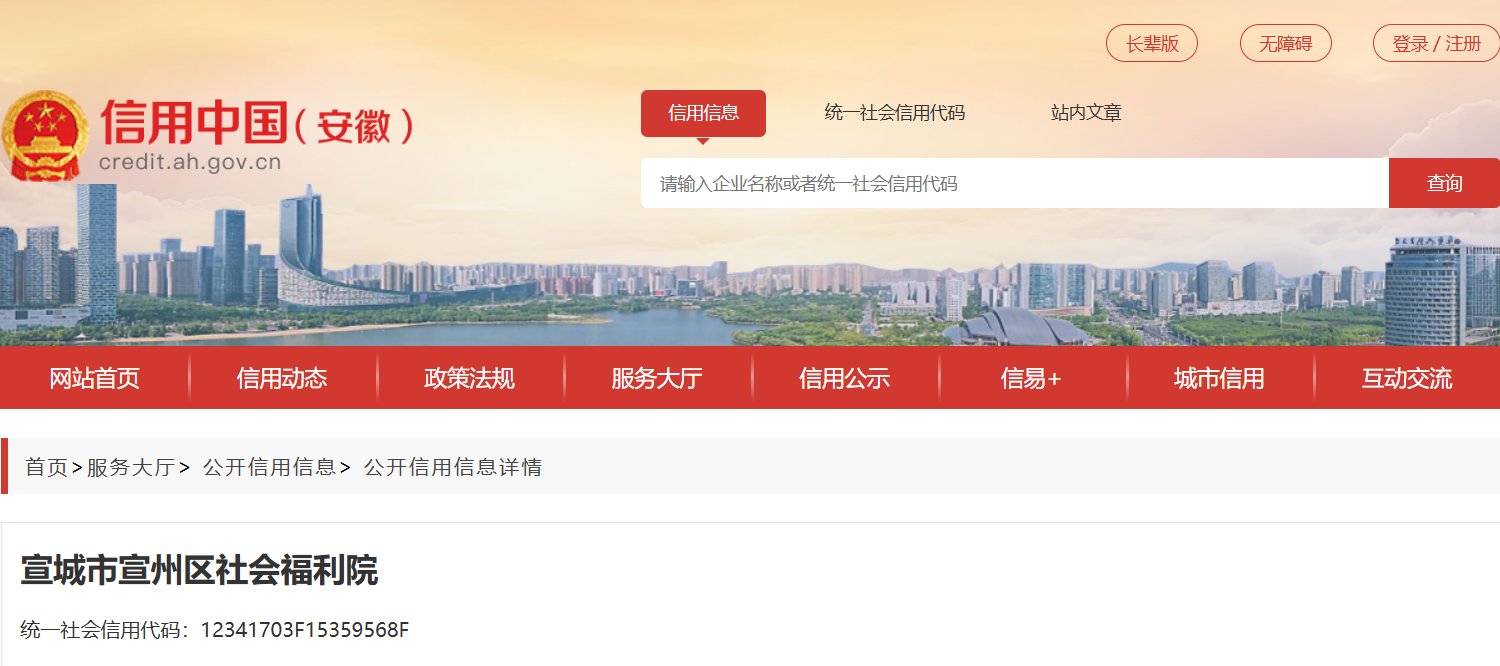Open the 信易+ menu item
Image resolution: width=1500 pixels, height=666 pixels.
[1031, 378]
